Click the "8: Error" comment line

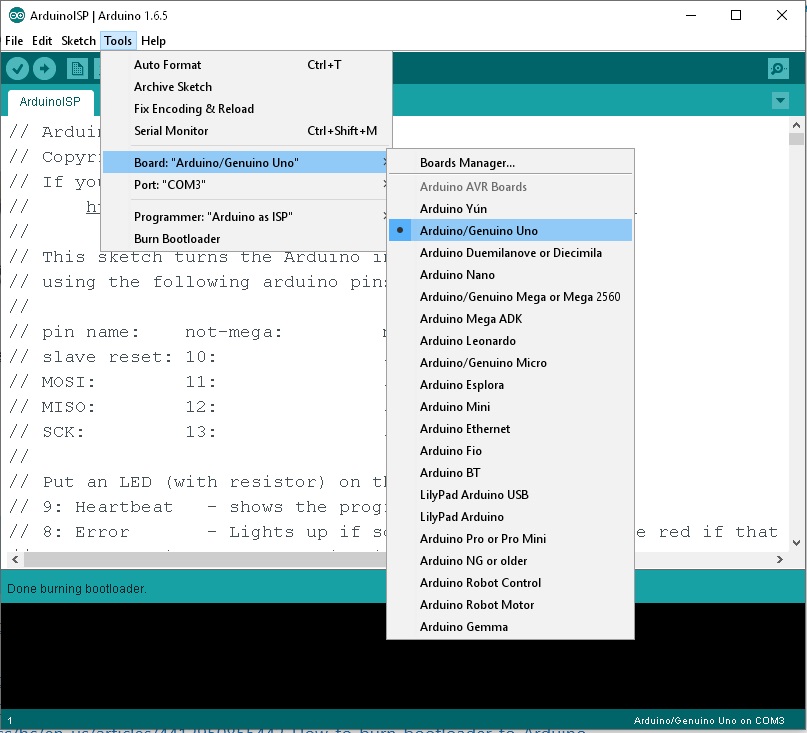click(x=198, y=532)
